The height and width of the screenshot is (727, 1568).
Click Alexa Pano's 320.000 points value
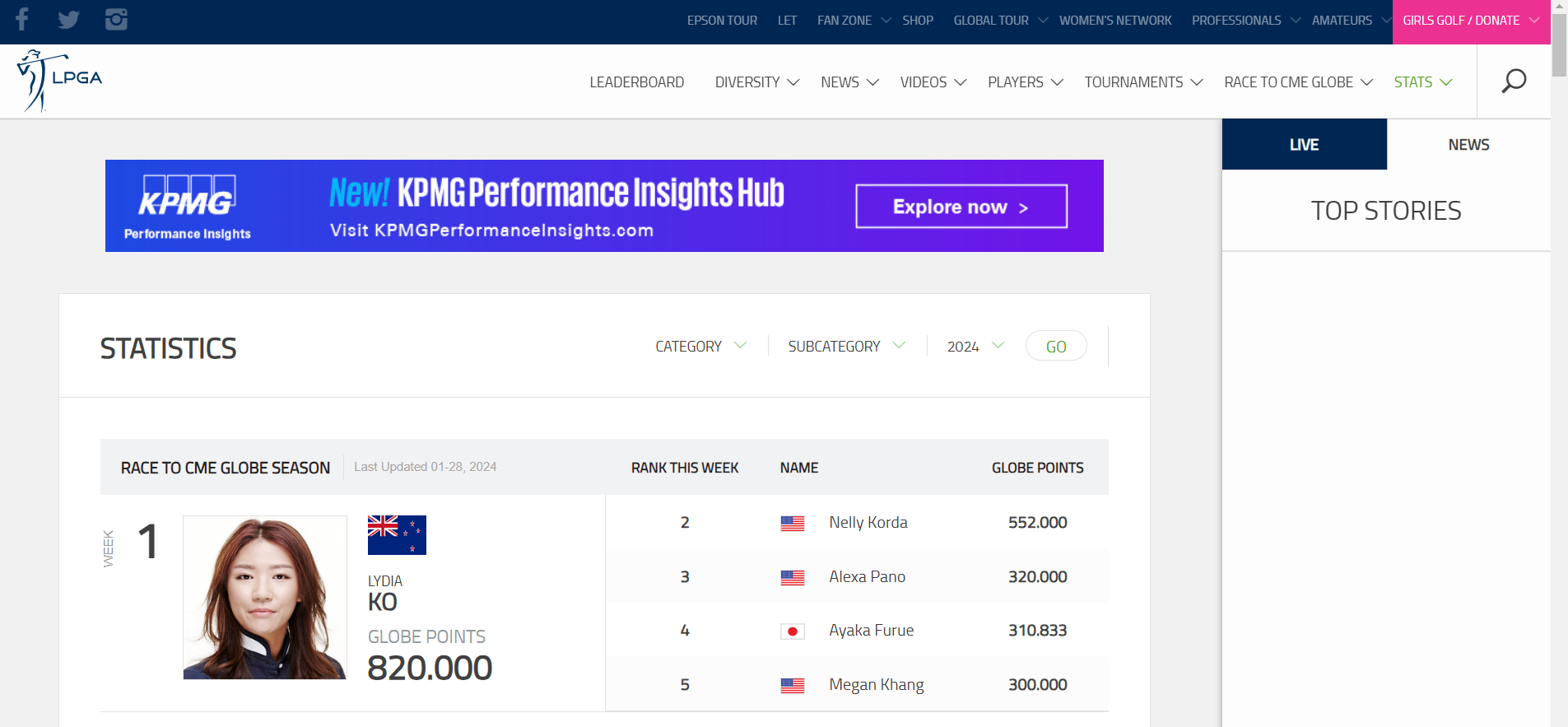point(1038,576)
